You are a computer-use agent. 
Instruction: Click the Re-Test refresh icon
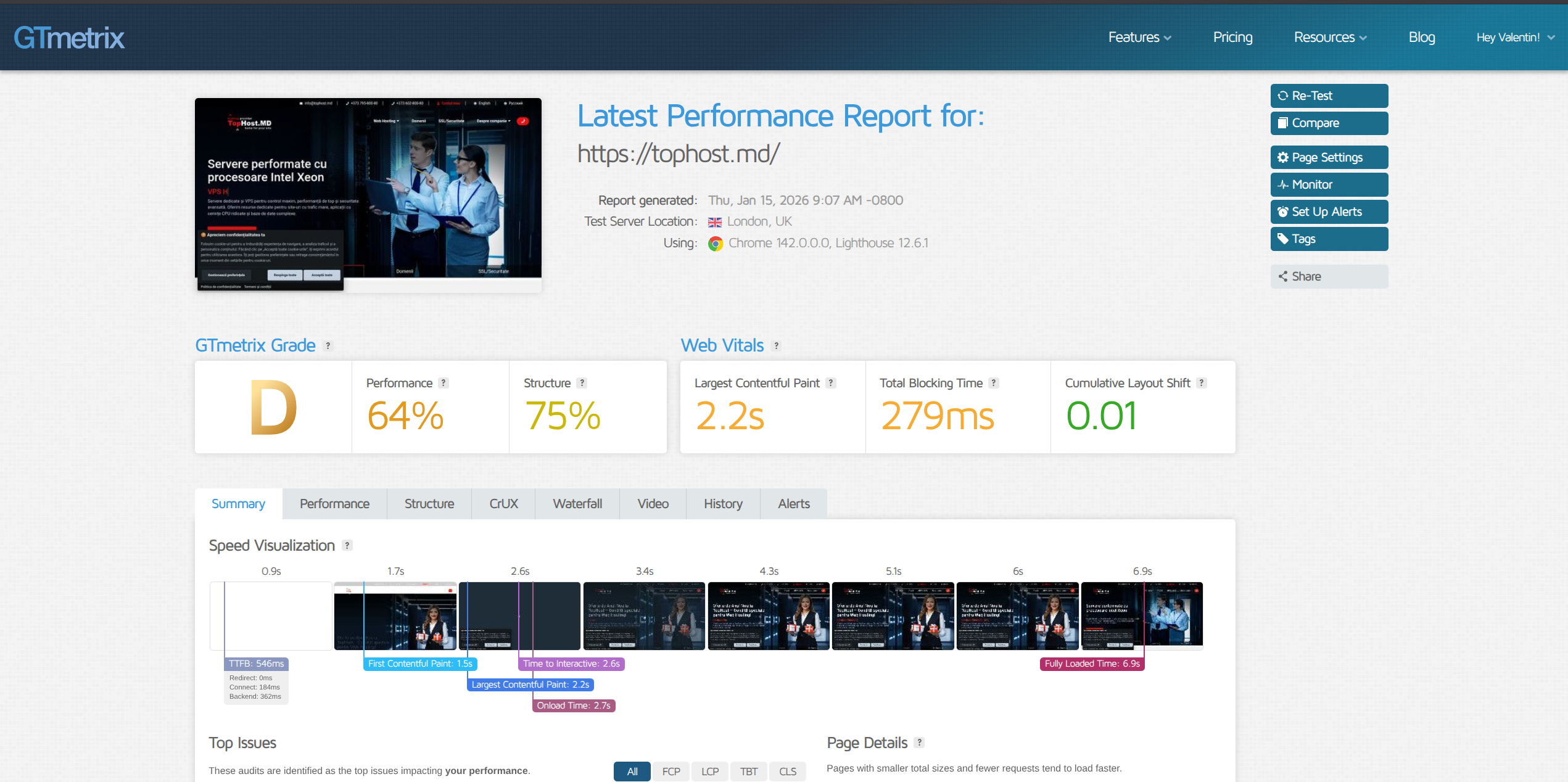click(1282, 96)
